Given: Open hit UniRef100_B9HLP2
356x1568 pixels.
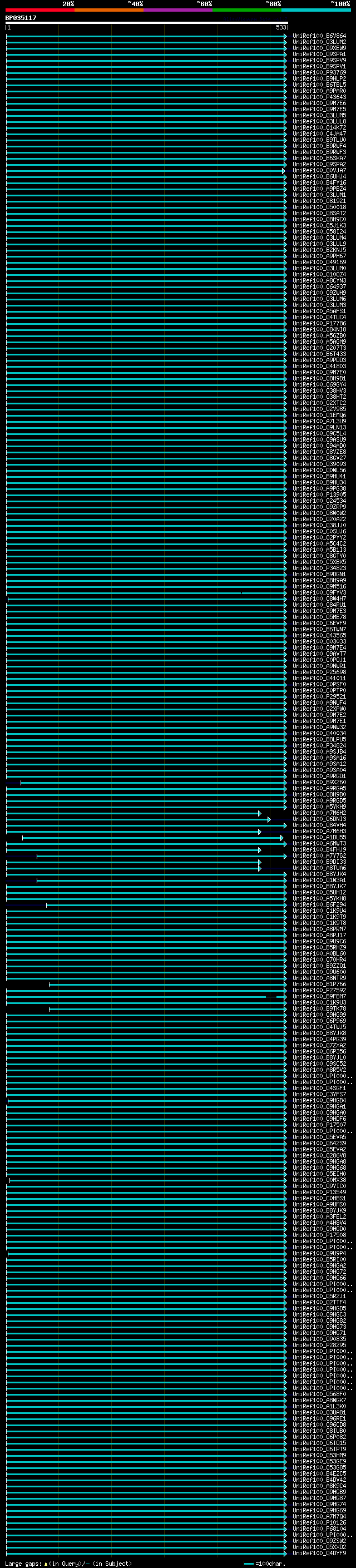Looking at the screenshot, I should (x=319, y=78).
